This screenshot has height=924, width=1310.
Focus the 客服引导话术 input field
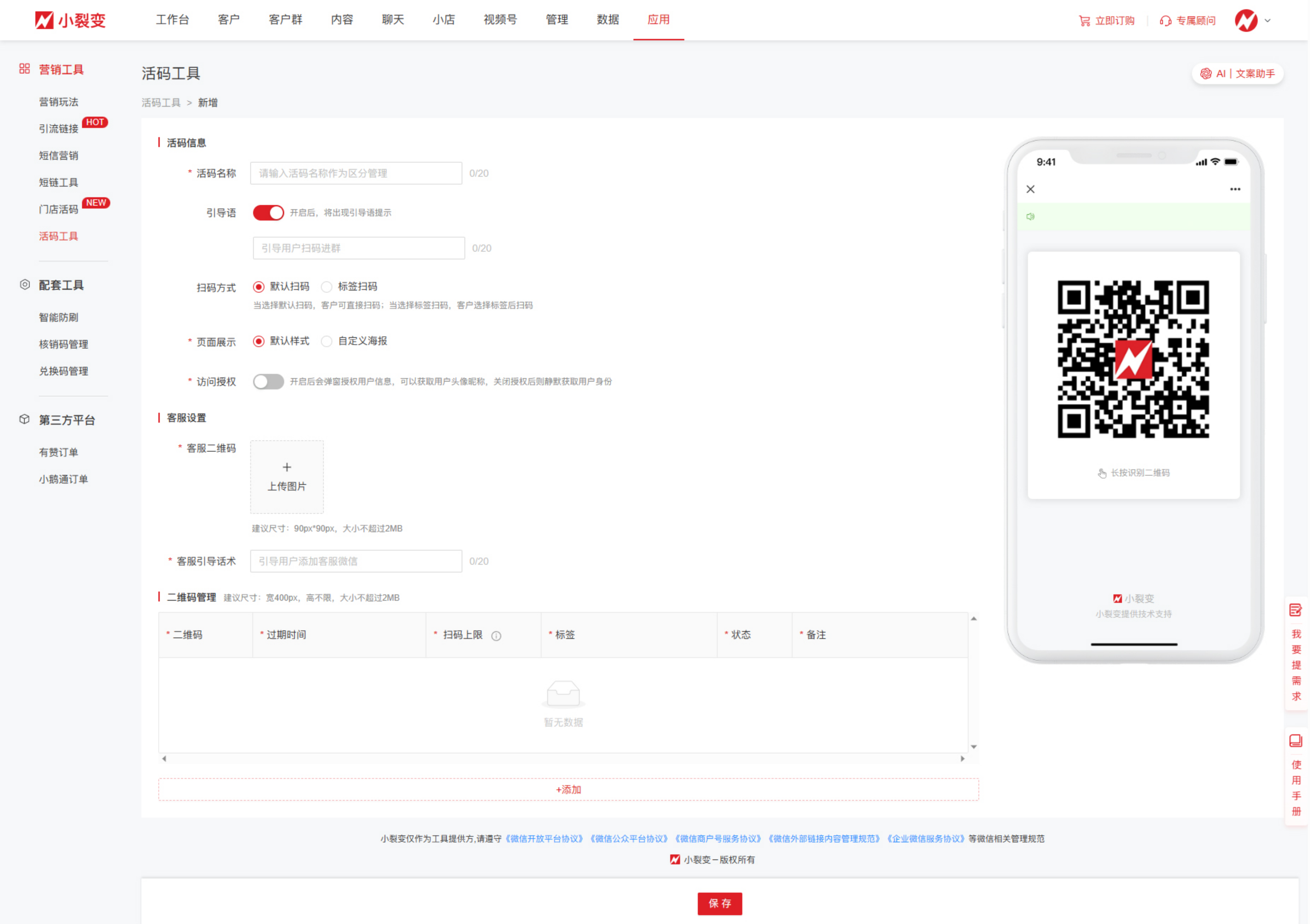pyautogui.click(x=356, y=561)
